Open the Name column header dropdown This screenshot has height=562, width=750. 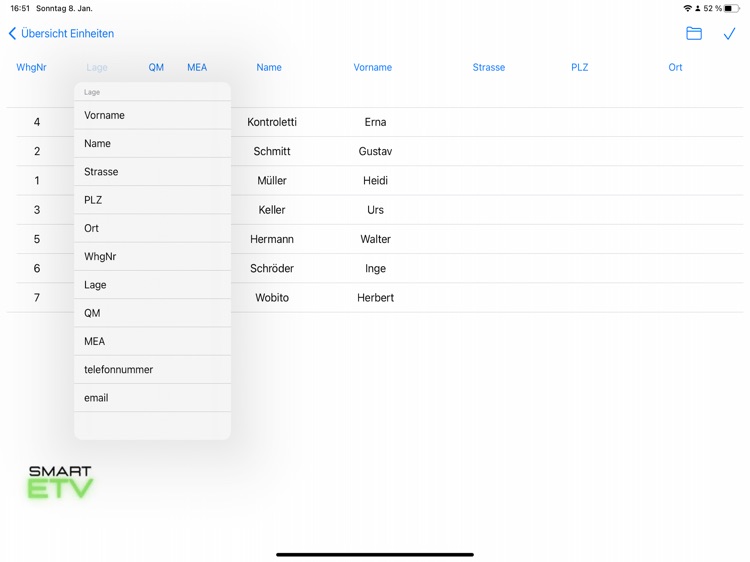(269, 67)
